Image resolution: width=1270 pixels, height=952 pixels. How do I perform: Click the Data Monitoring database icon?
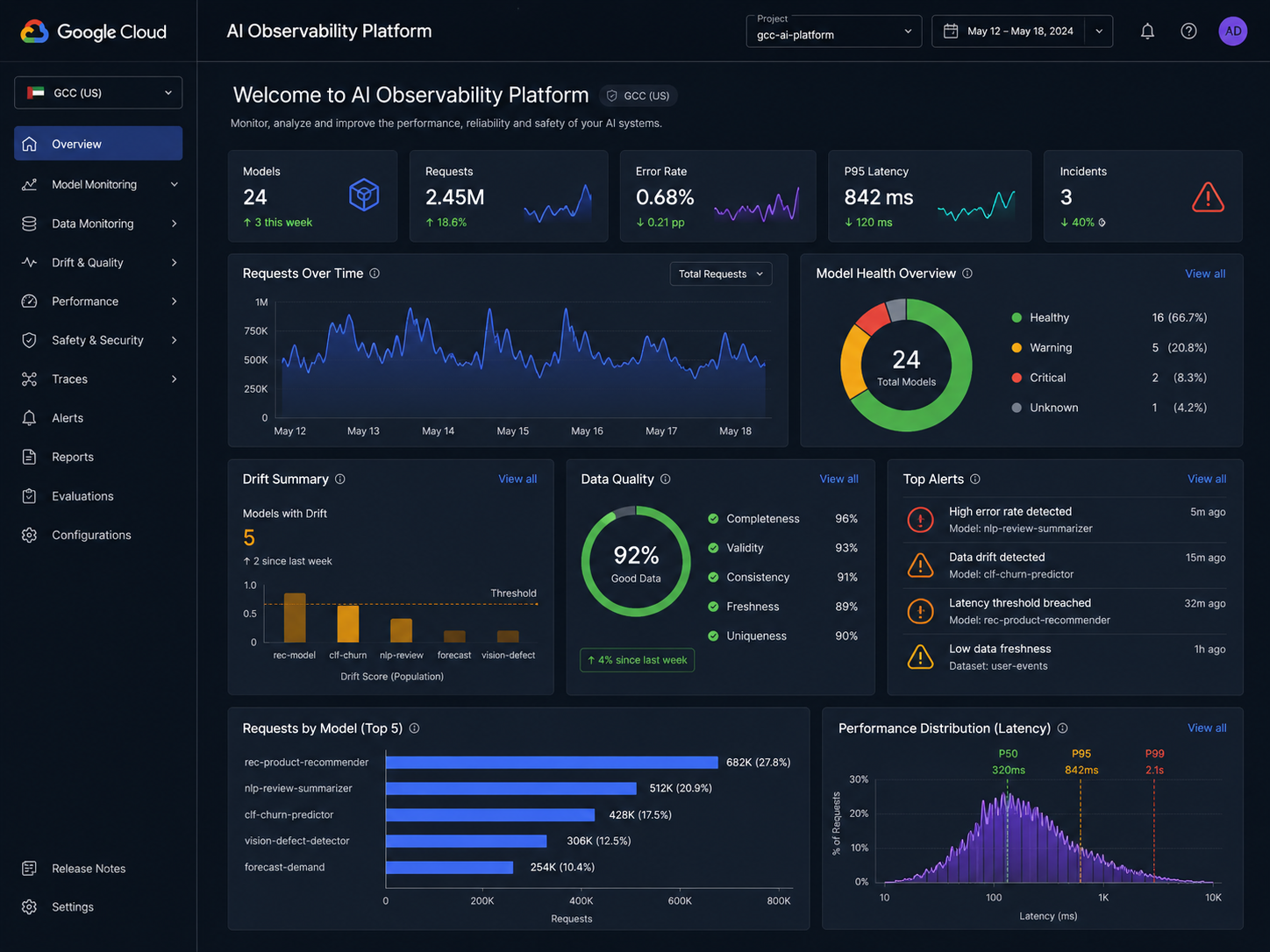[30, 224]
